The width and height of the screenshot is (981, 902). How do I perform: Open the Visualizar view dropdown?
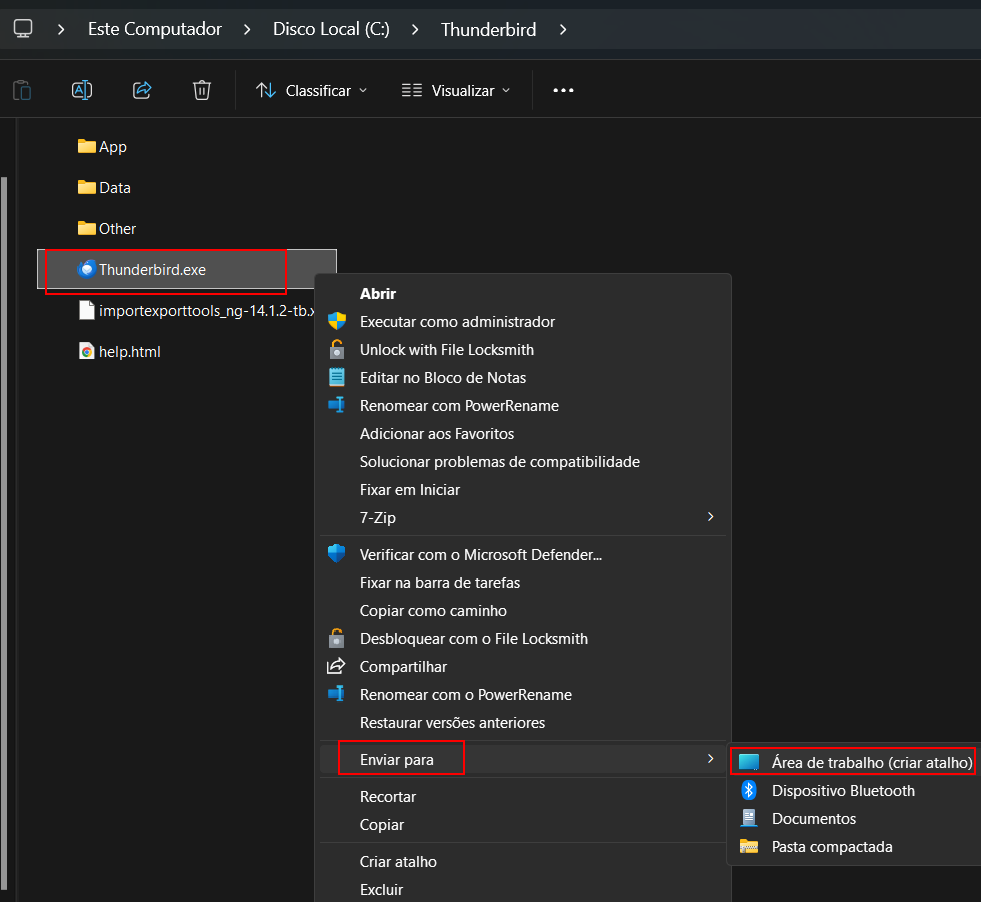[455, 91]
